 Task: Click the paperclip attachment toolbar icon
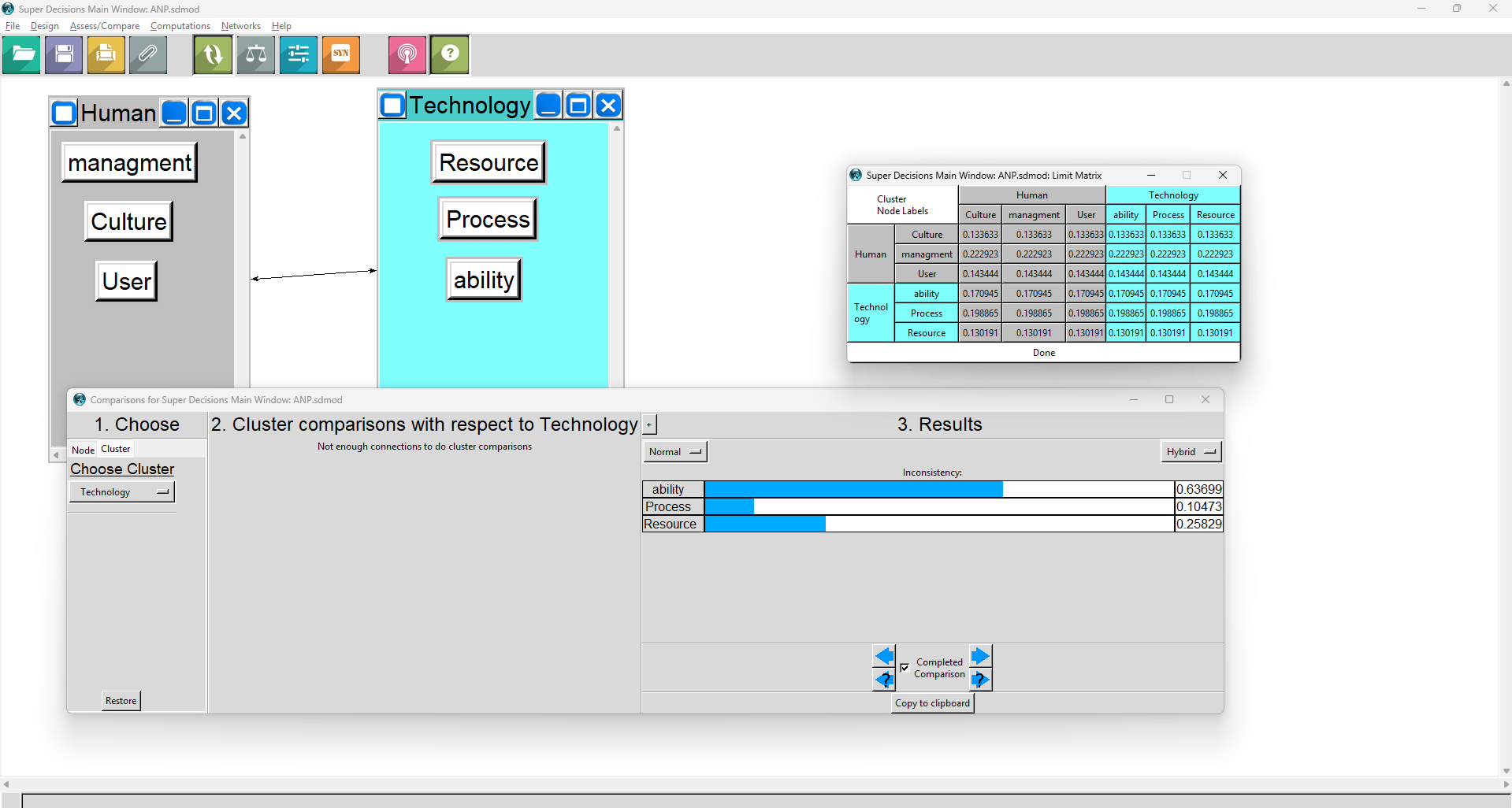tap(148, 55)
